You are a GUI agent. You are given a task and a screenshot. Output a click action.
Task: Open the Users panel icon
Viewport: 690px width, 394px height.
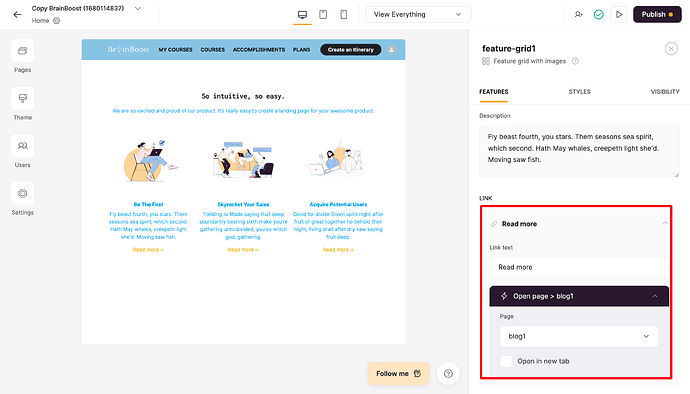[22, 146]
